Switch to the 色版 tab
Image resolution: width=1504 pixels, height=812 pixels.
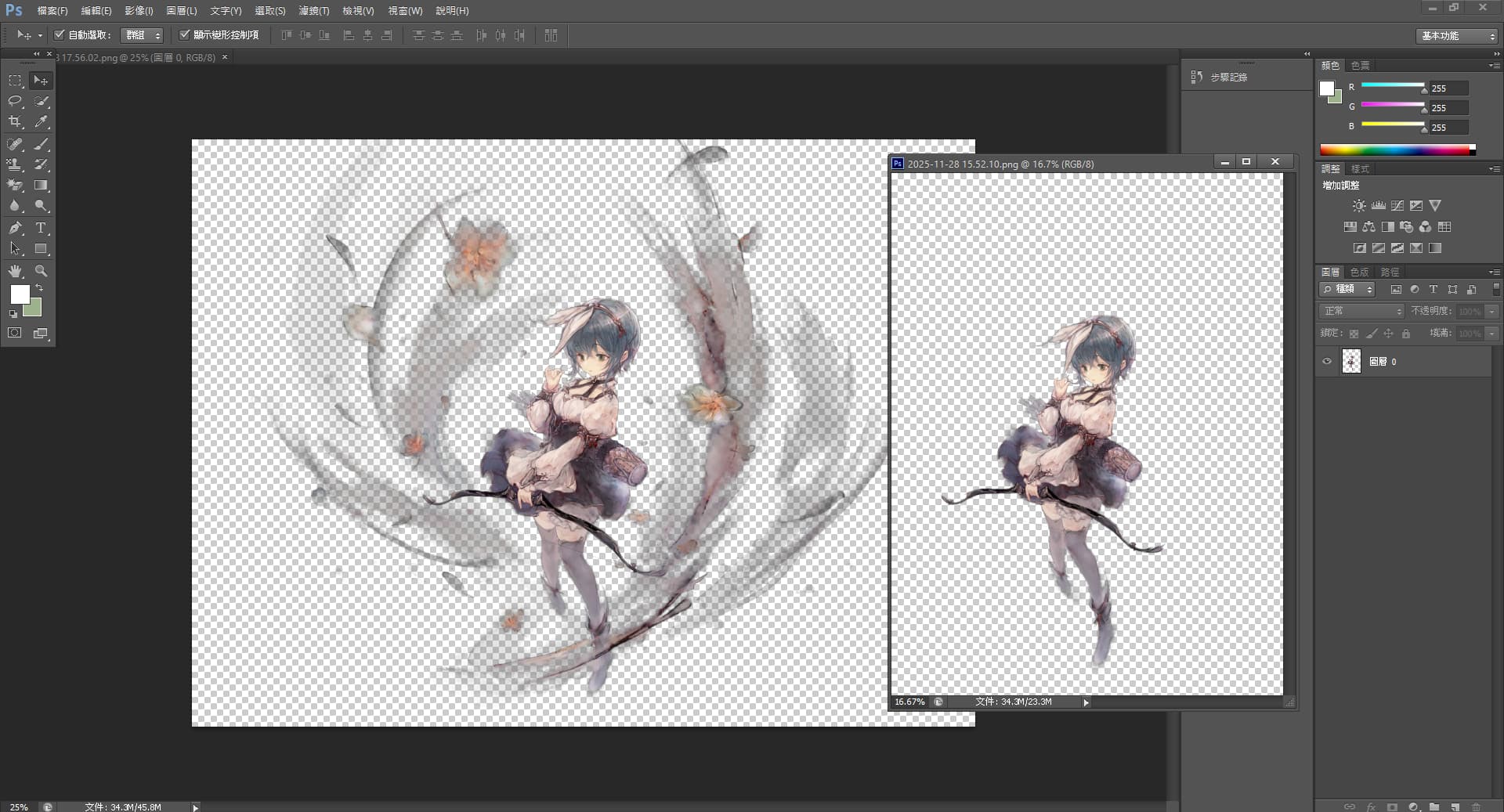tap(1359, 272)
